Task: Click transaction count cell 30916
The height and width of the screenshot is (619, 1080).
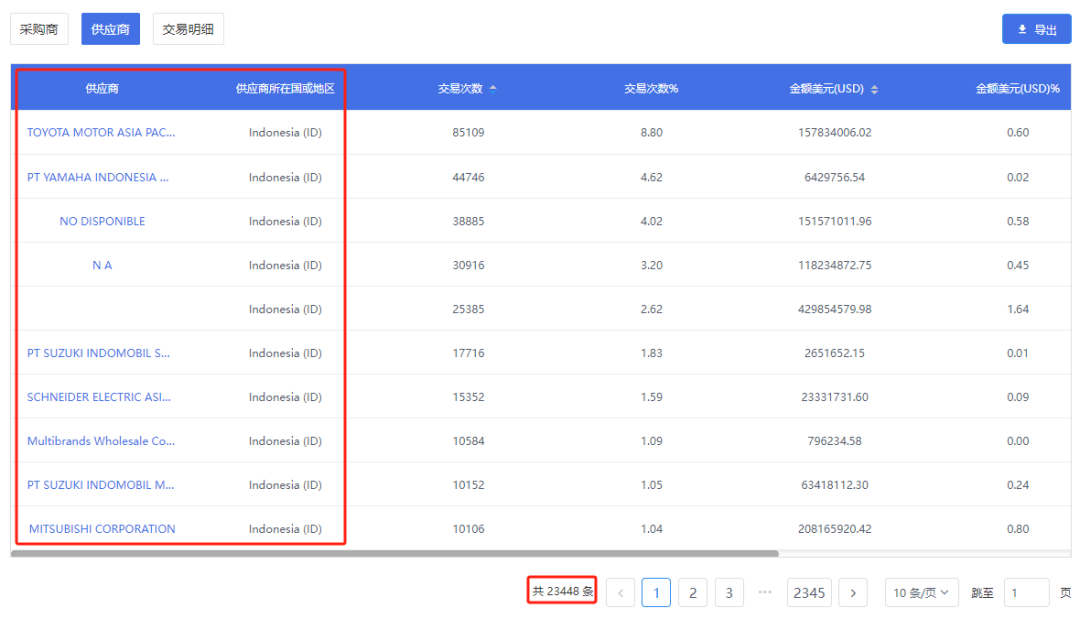Action: [468, 265]
